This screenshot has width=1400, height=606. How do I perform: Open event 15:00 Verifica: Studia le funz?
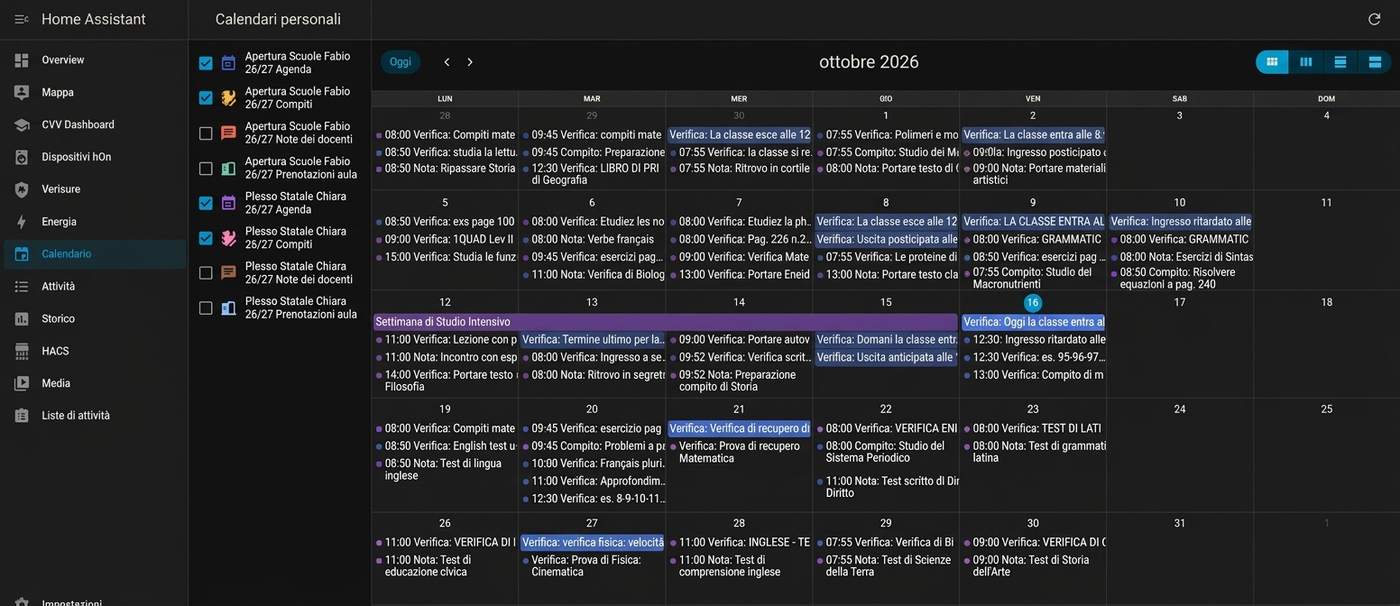coord(445,258)
